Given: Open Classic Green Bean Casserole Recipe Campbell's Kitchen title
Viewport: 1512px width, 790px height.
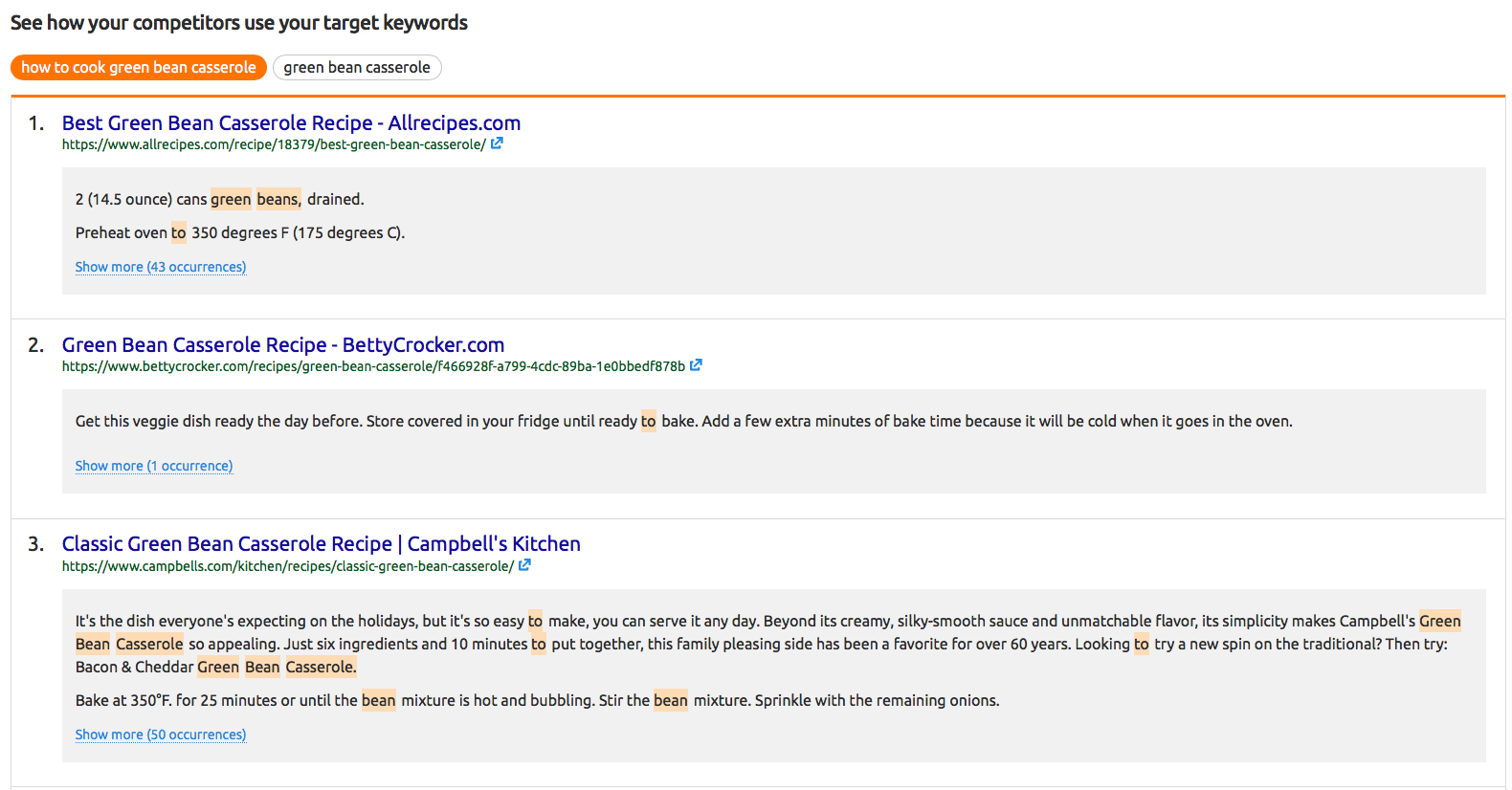Looking at the screenshot, I should (x=322, y=544).
